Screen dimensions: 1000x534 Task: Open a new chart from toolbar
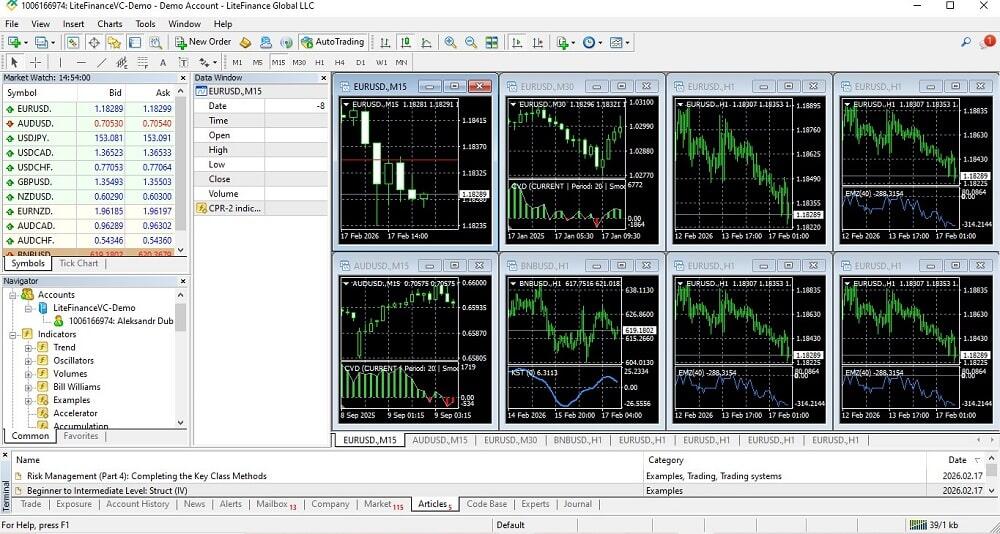pyautogui.click(x=14, y=42)
